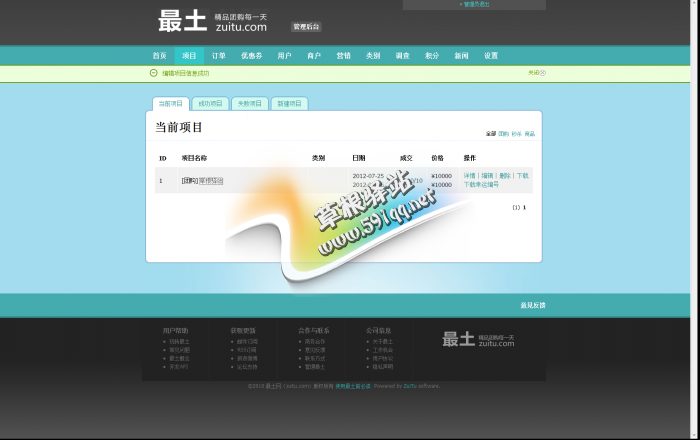Click the 删除 link for project 1
The image size is (700, 440).
pyautogui.click(x=505, y=175)
